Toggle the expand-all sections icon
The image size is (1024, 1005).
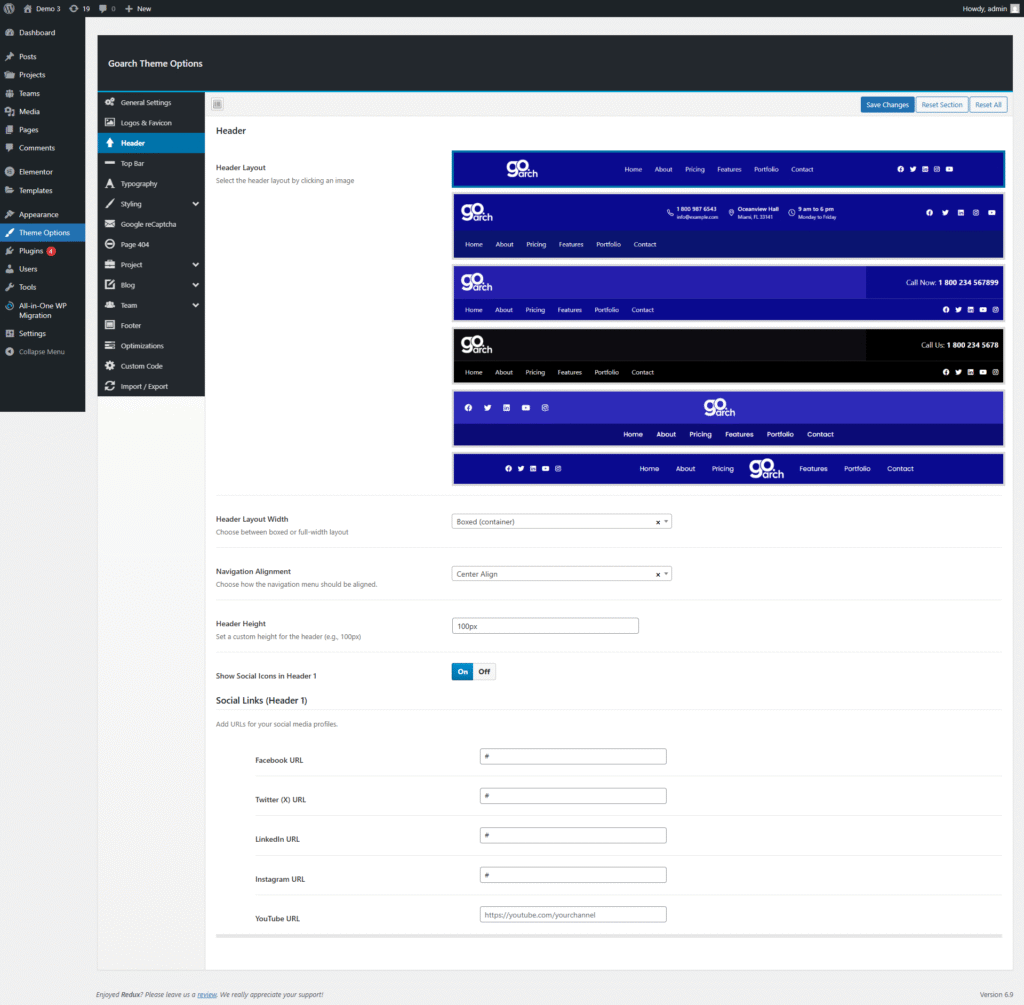pos(217,104)
